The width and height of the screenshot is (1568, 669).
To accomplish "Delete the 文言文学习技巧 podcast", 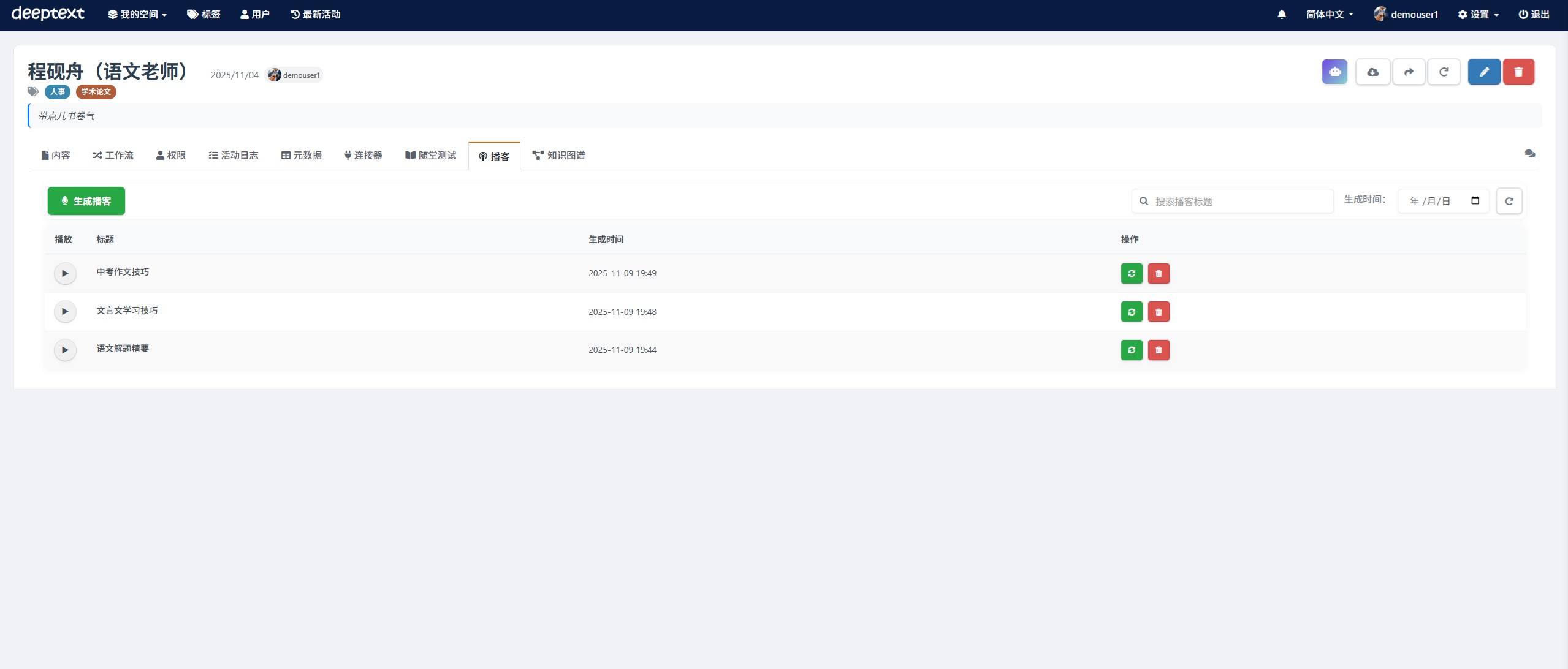I will tap(1159, 312).
